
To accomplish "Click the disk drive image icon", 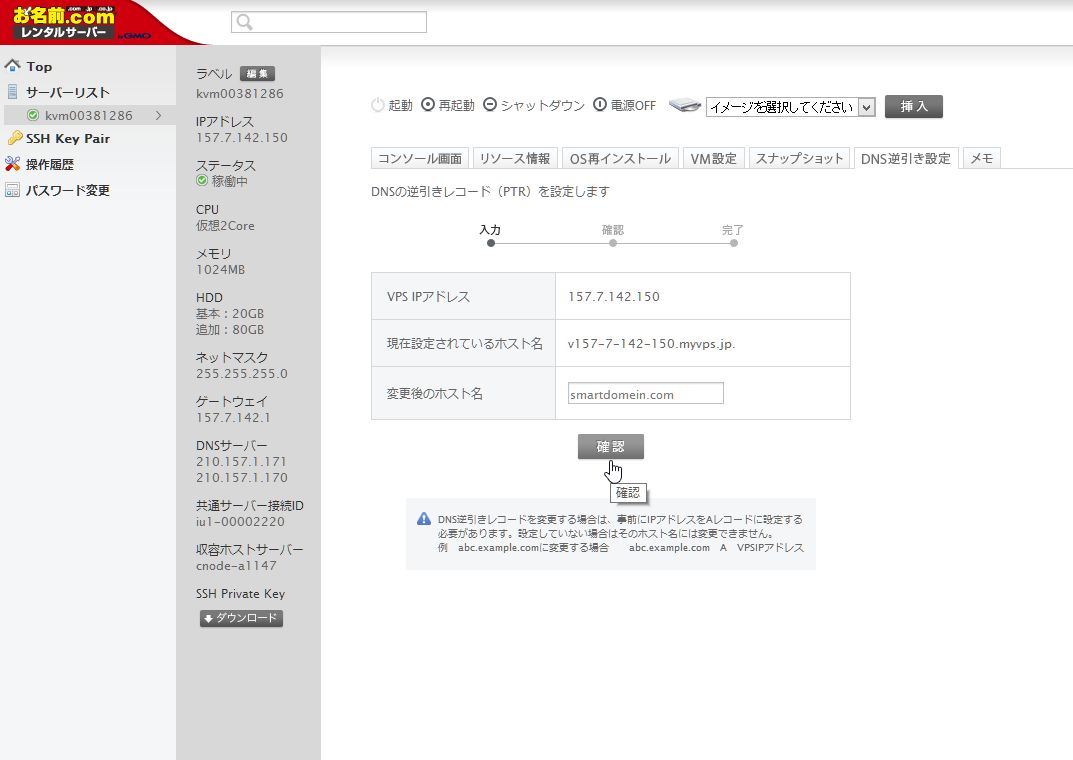I will (684, 105).
